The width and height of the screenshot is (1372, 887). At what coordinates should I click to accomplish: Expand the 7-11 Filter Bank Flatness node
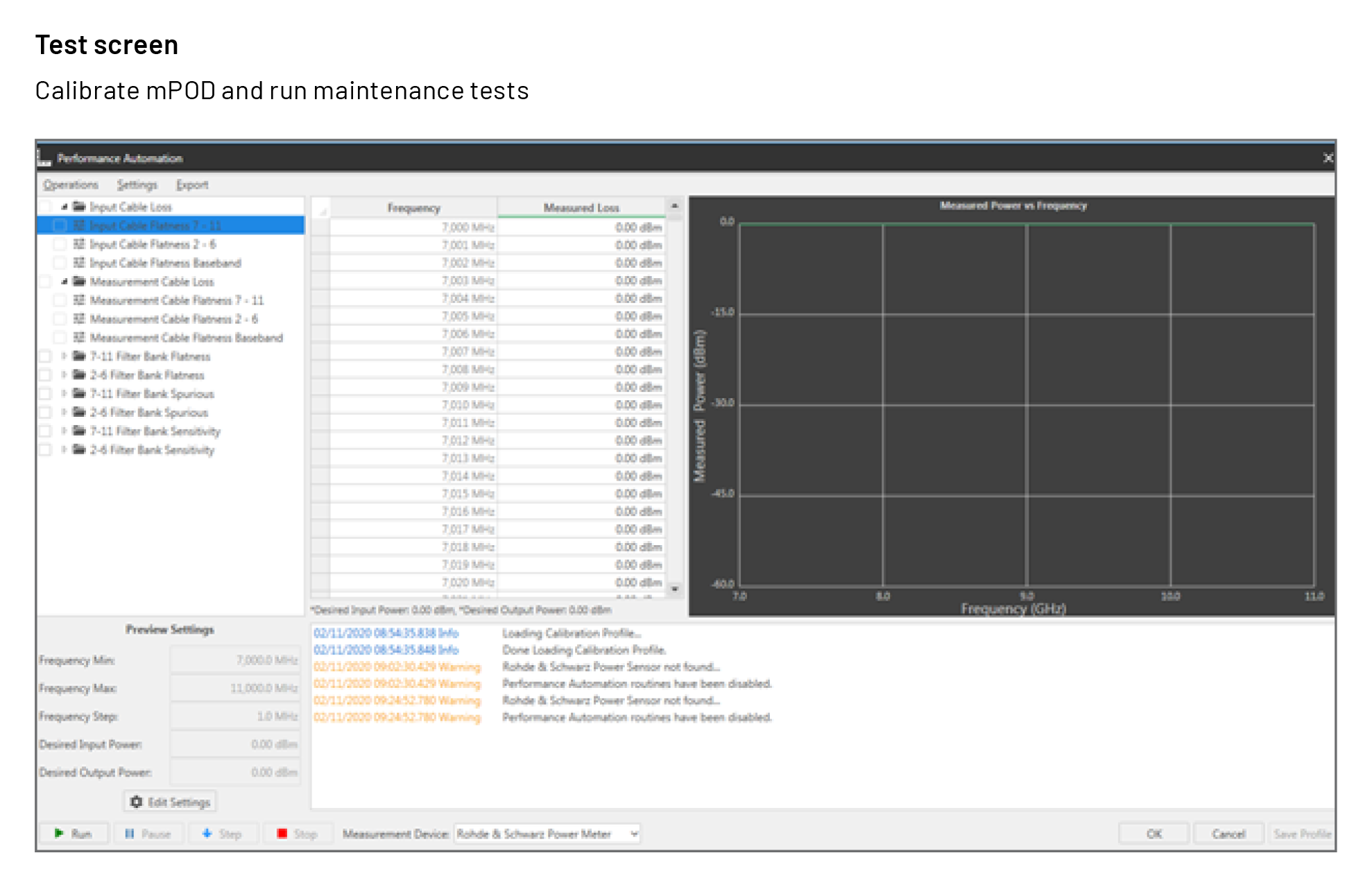(64, 356)
